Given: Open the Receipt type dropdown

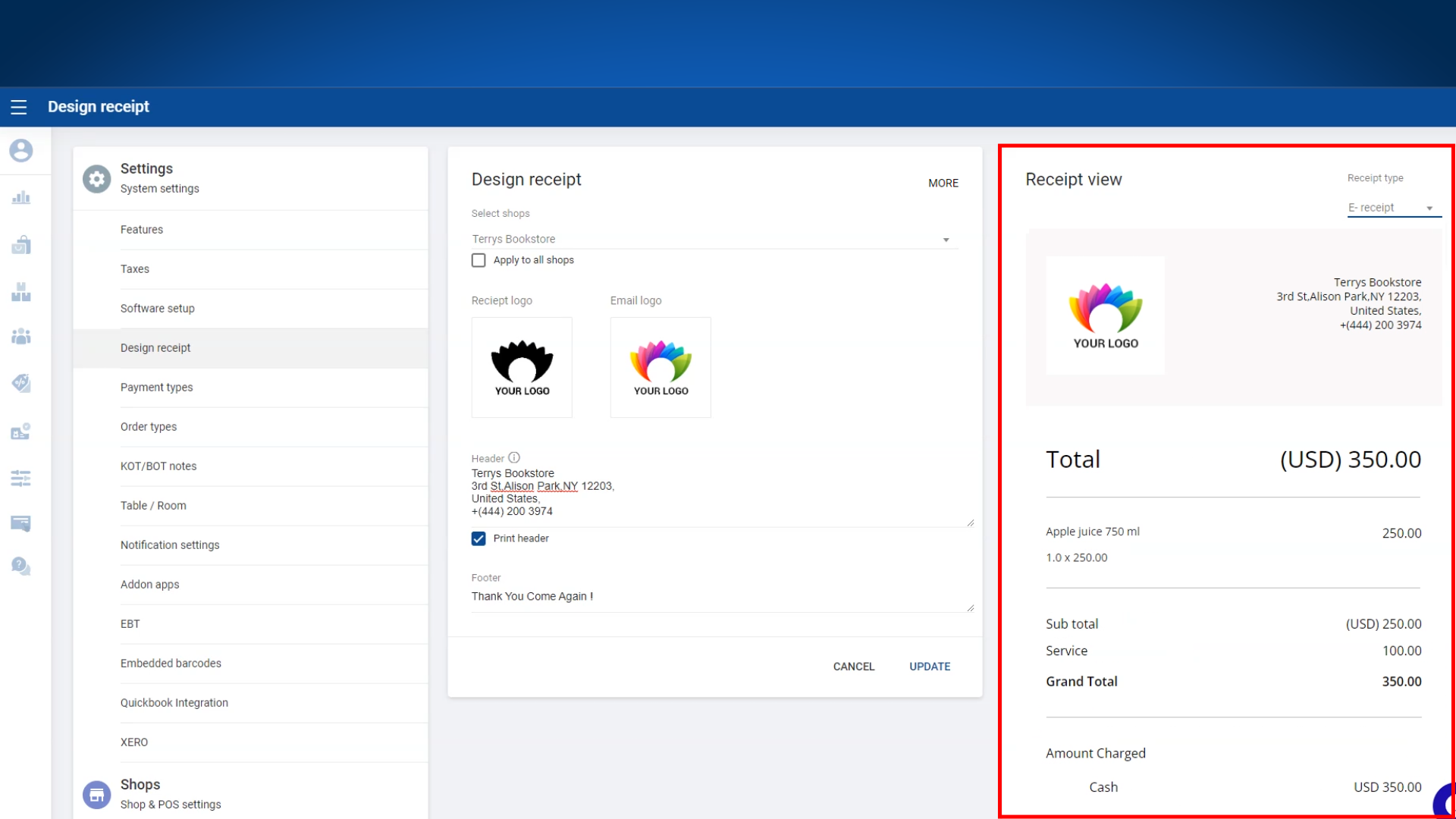Looking at the screenshot, I should [x=1392, y=208].
